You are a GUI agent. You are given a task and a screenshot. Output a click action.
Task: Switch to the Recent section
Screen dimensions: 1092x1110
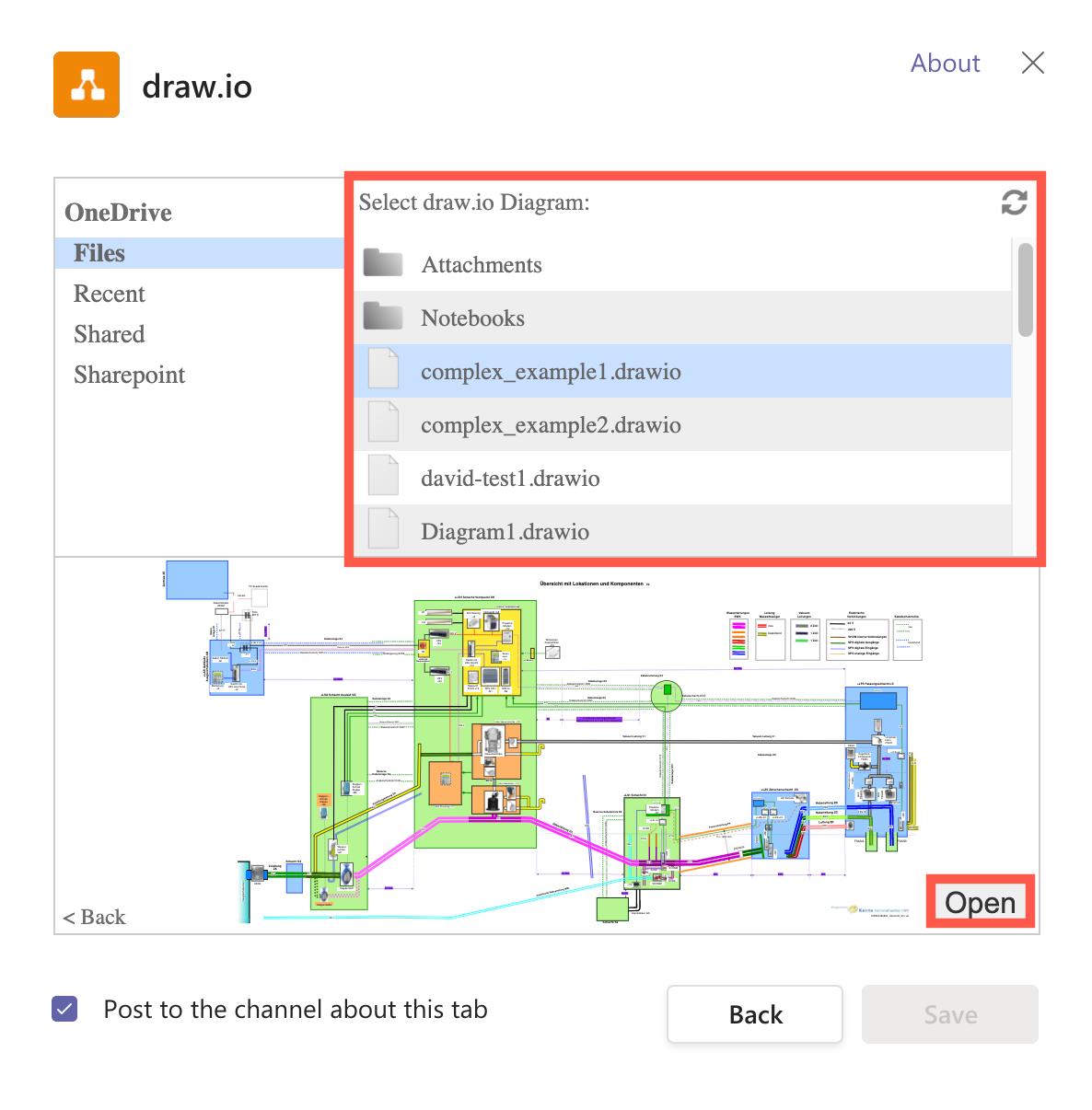pyautogui.click(x=109, y=294)
